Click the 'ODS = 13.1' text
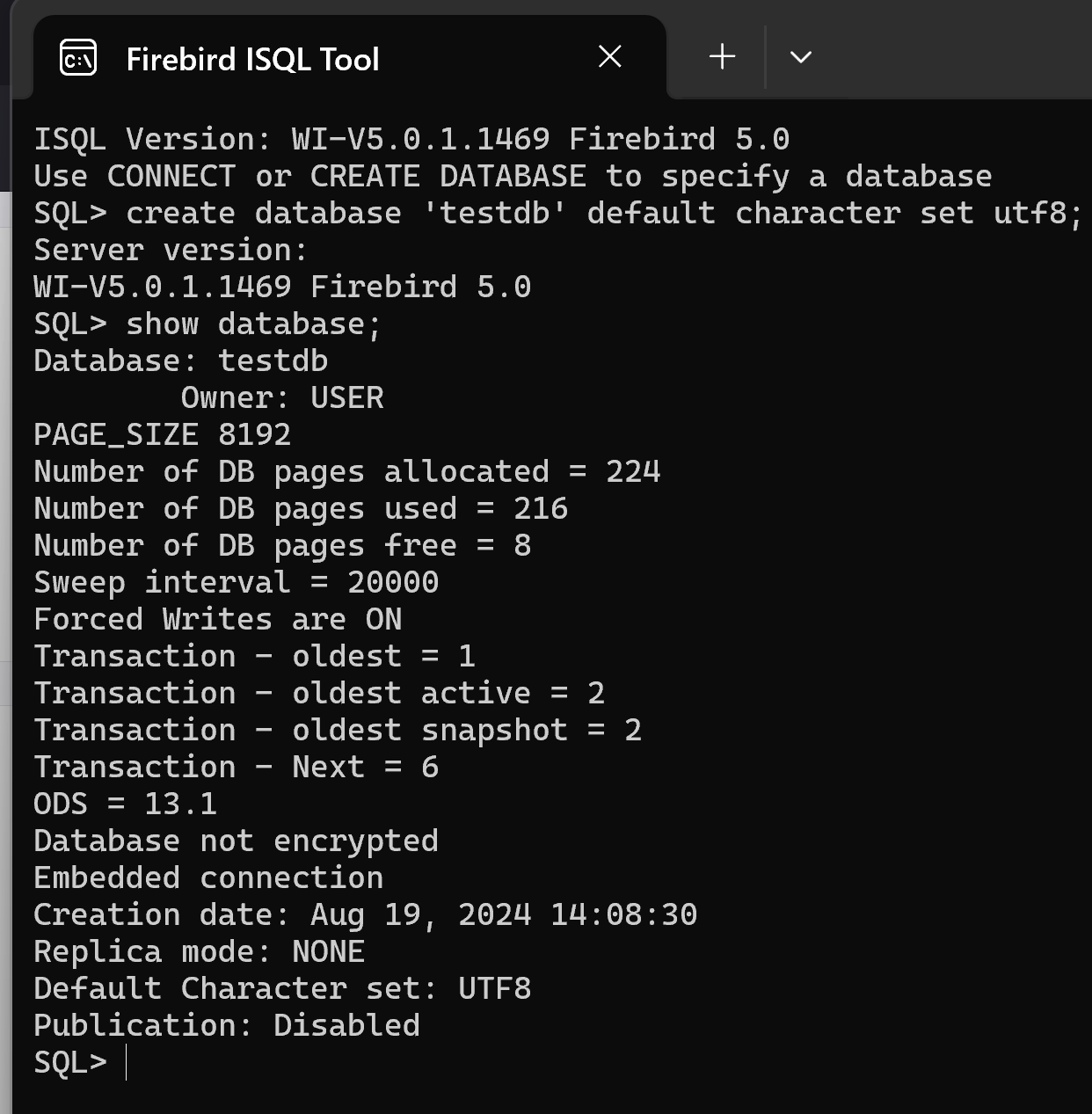 [126, 804]
